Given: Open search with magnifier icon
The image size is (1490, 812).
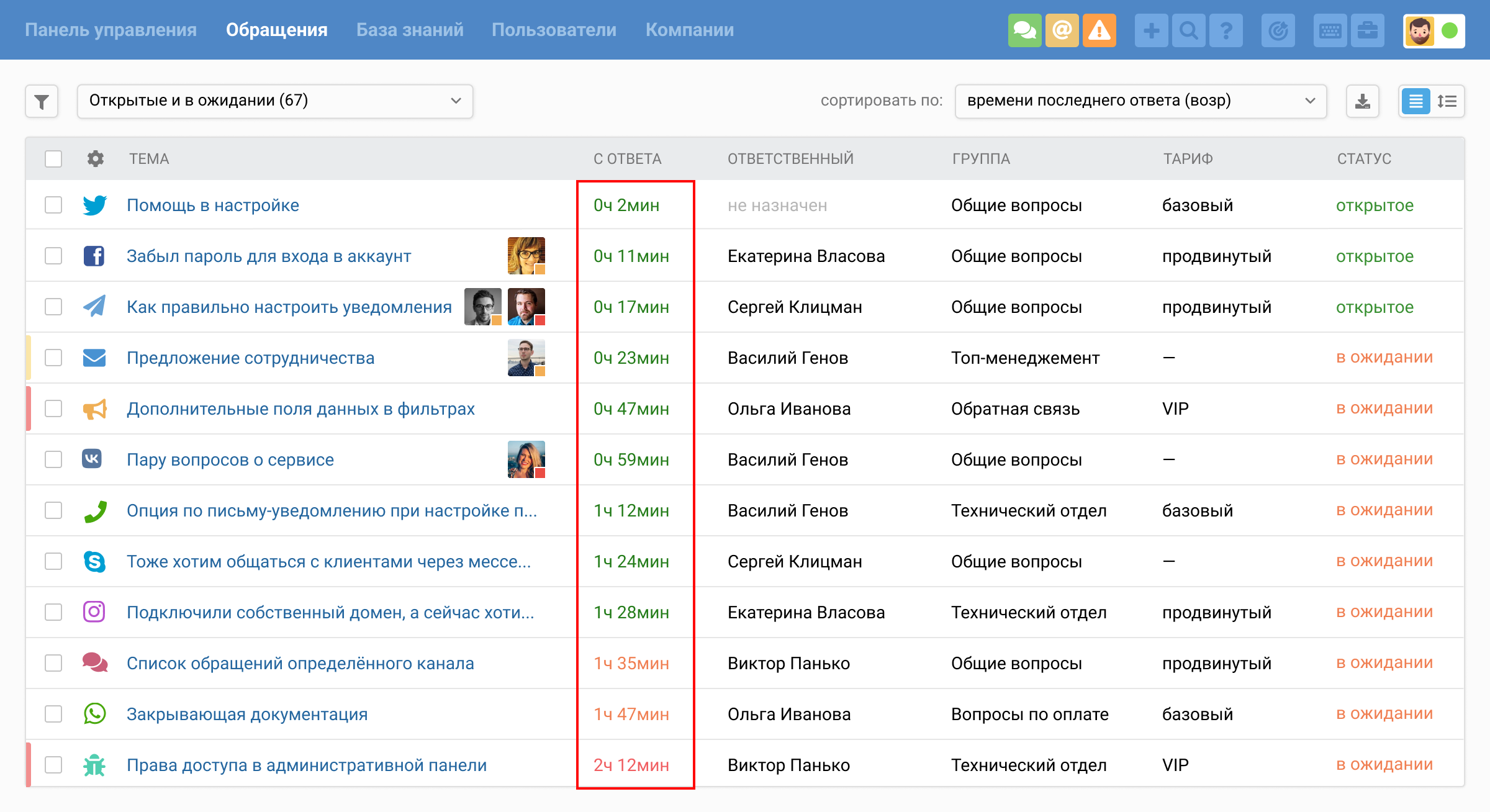Looking at the screenshot, I should 1188,30.
